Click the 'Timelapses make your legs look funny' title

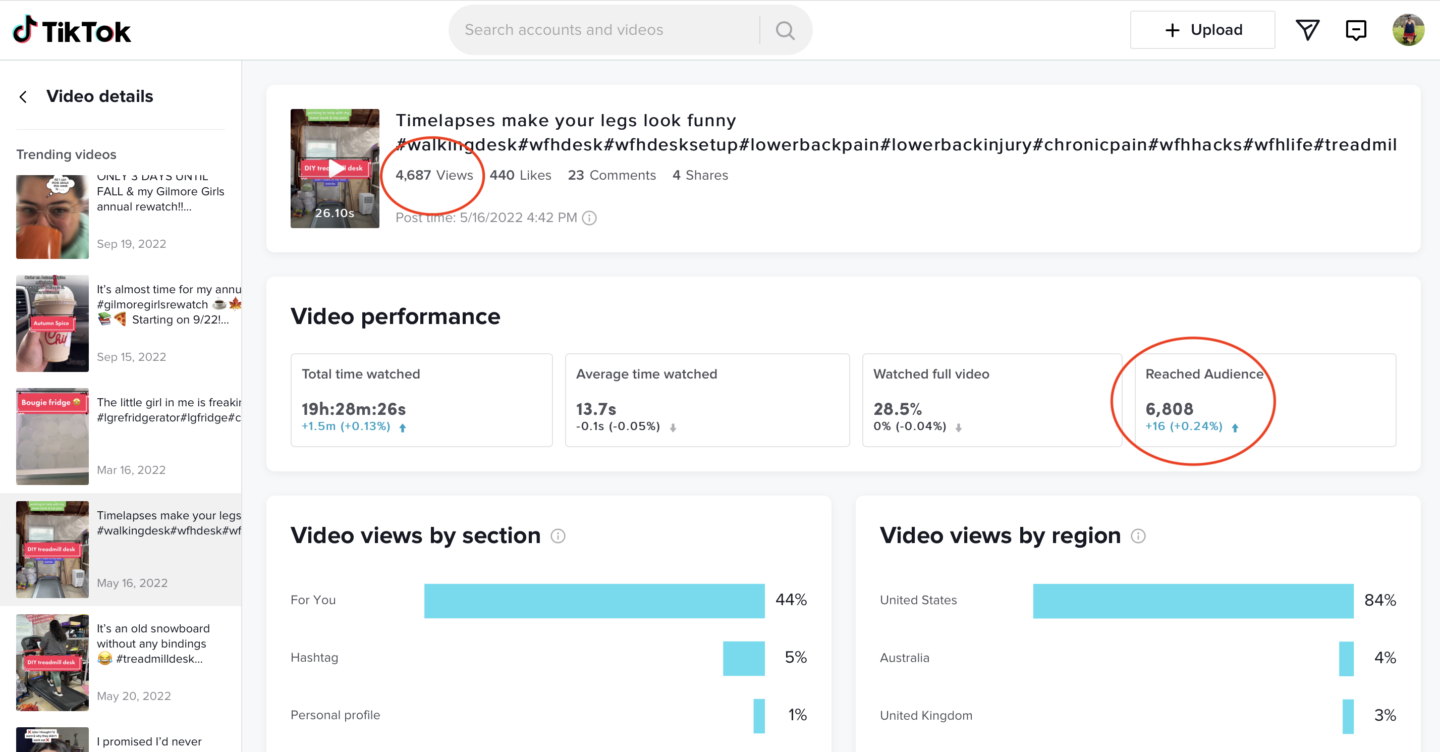(566, 120)
